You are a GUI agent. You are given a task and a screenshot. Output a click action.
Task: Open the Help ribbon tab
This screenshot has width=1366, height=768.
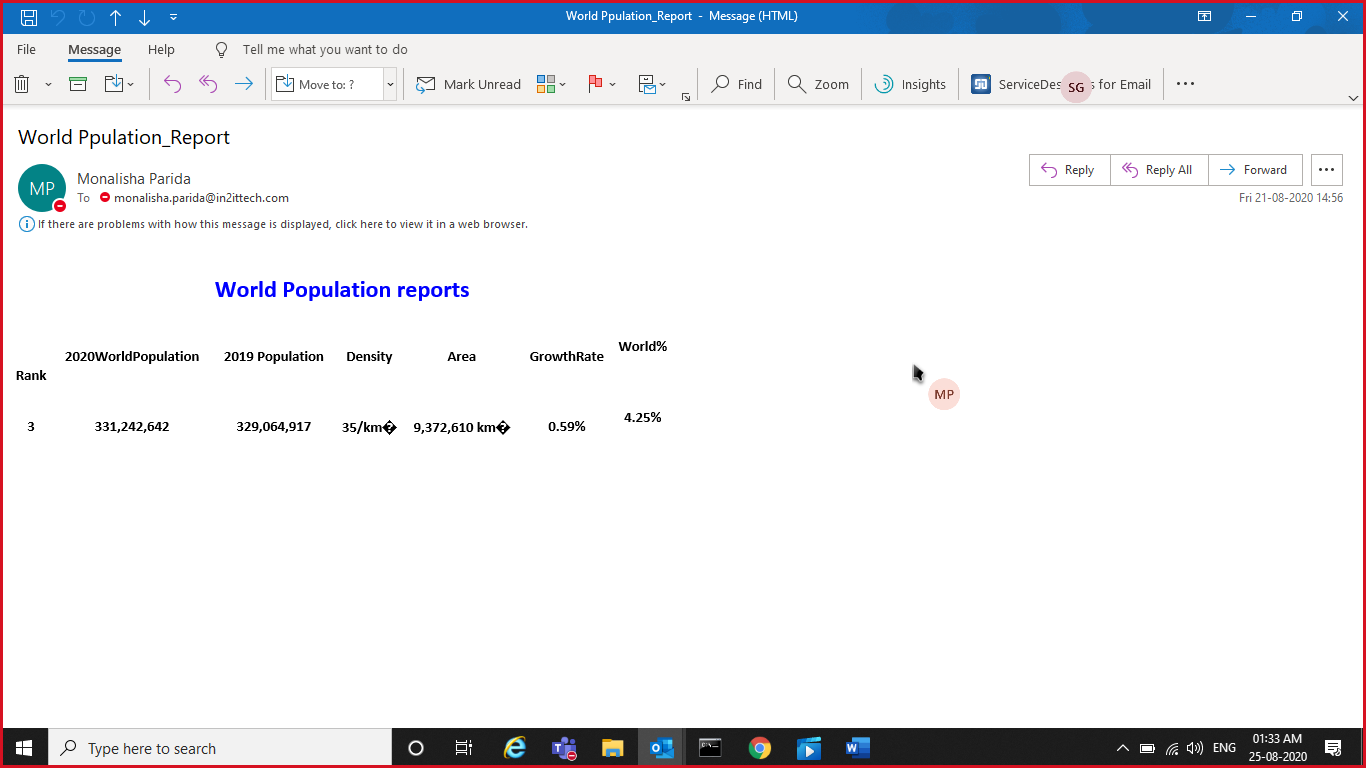pyautogui.click(x=161, y=50)
